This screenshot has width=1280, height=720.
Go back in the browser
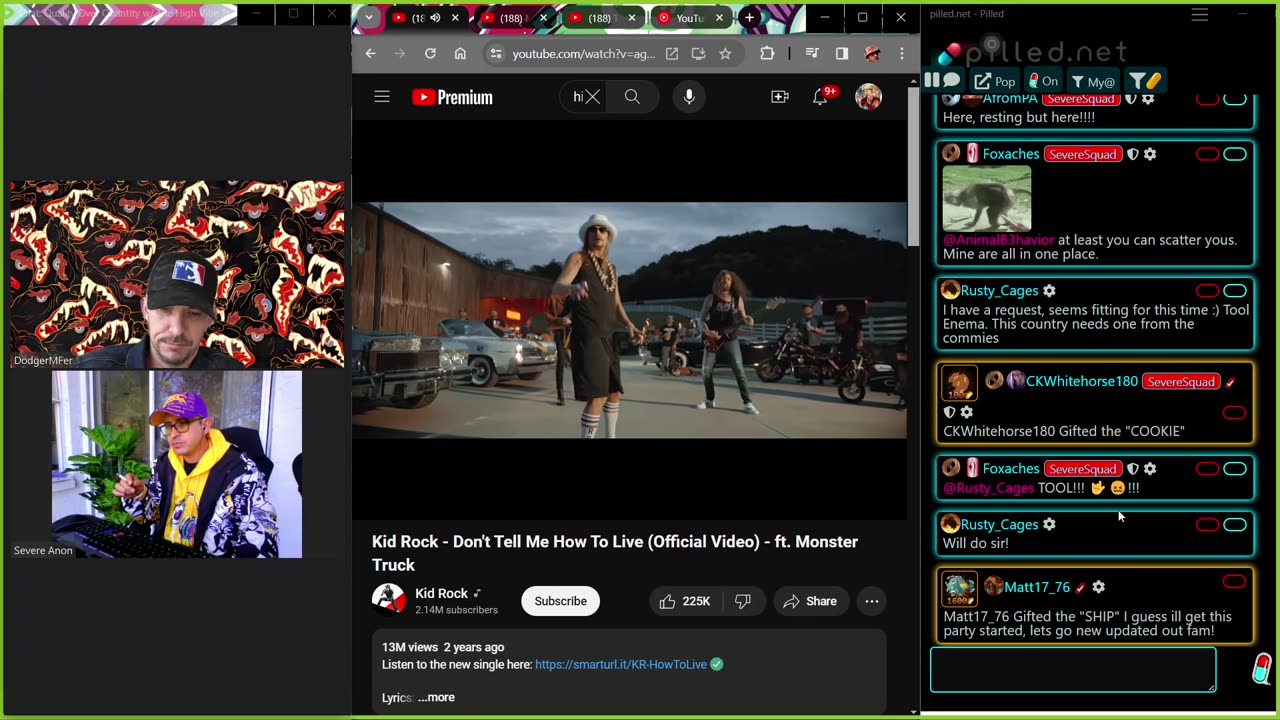[370, 54]
